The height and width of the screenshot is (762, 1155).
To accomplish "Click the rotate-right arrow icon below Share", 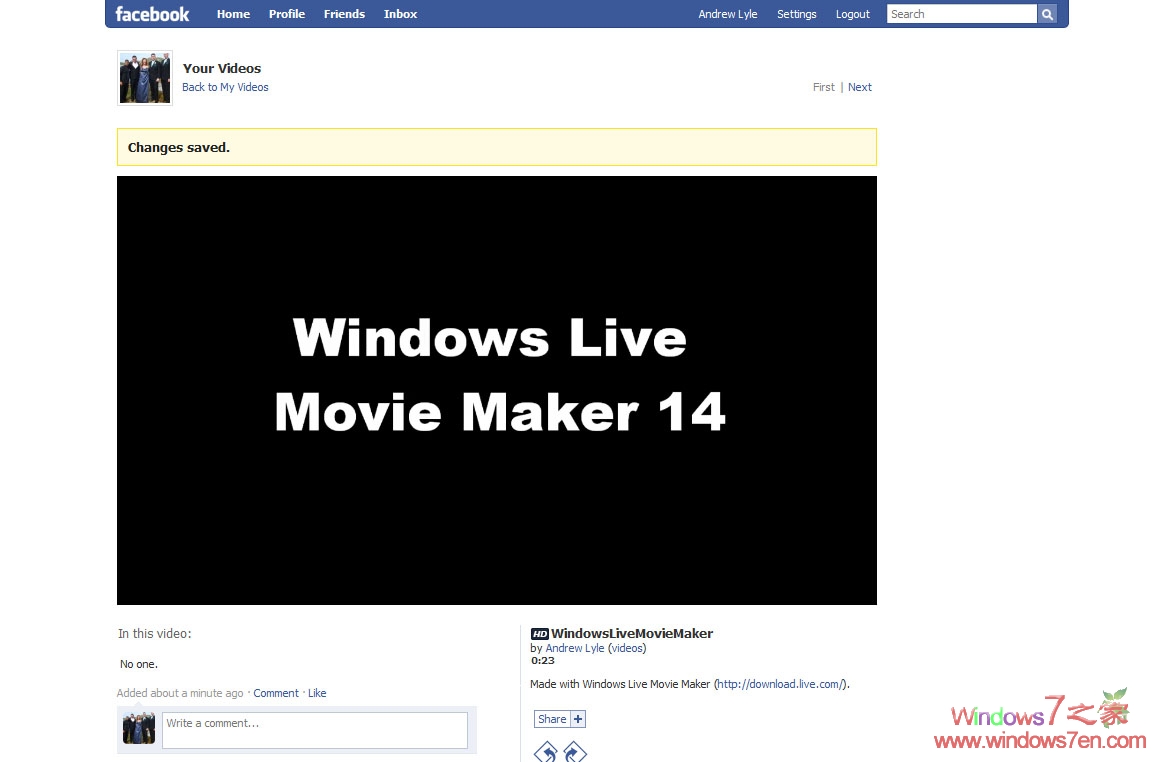I will point(574,752).
